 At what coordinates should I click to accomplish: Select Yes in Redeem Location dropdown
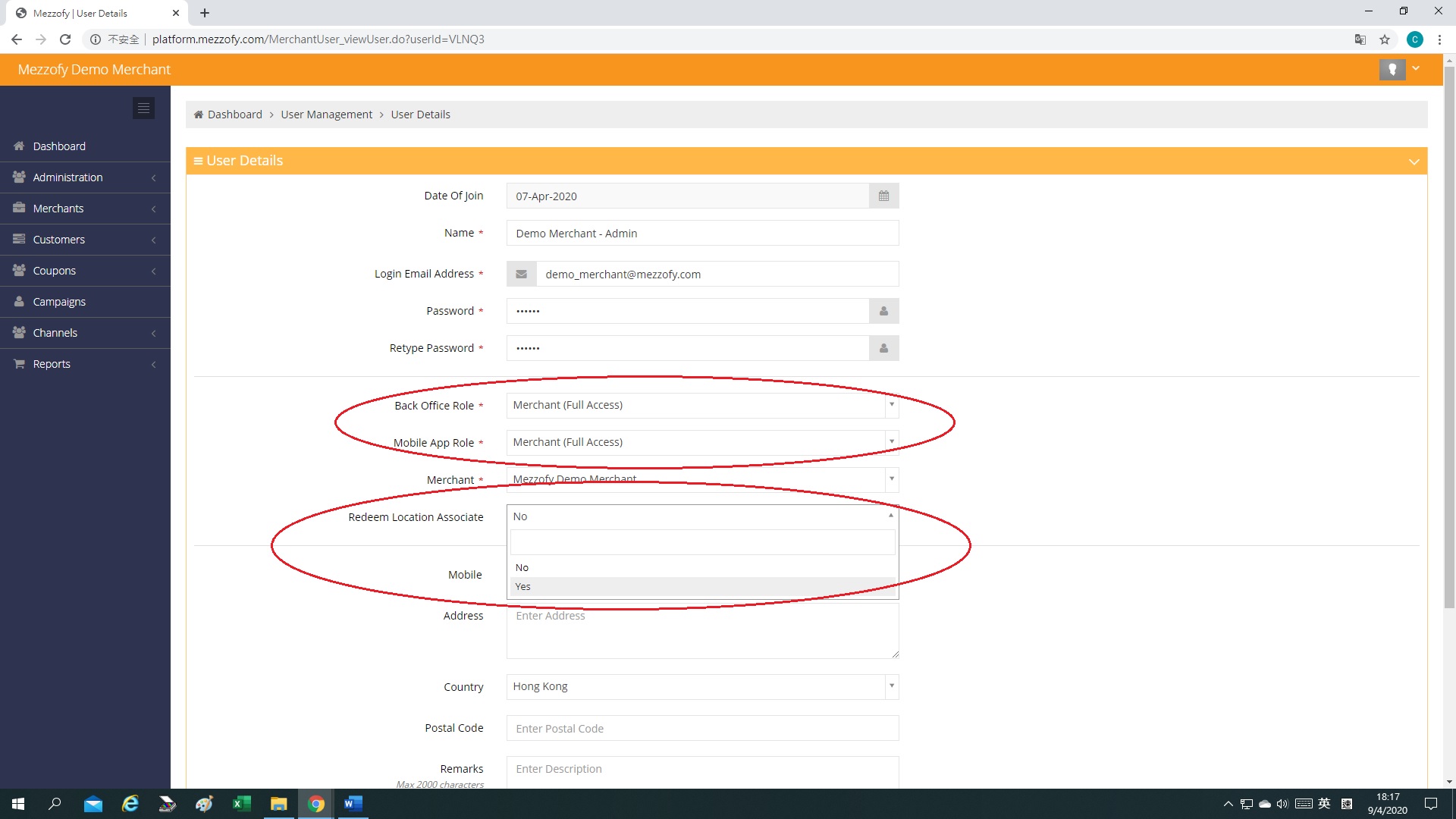[x=702, y=587]
